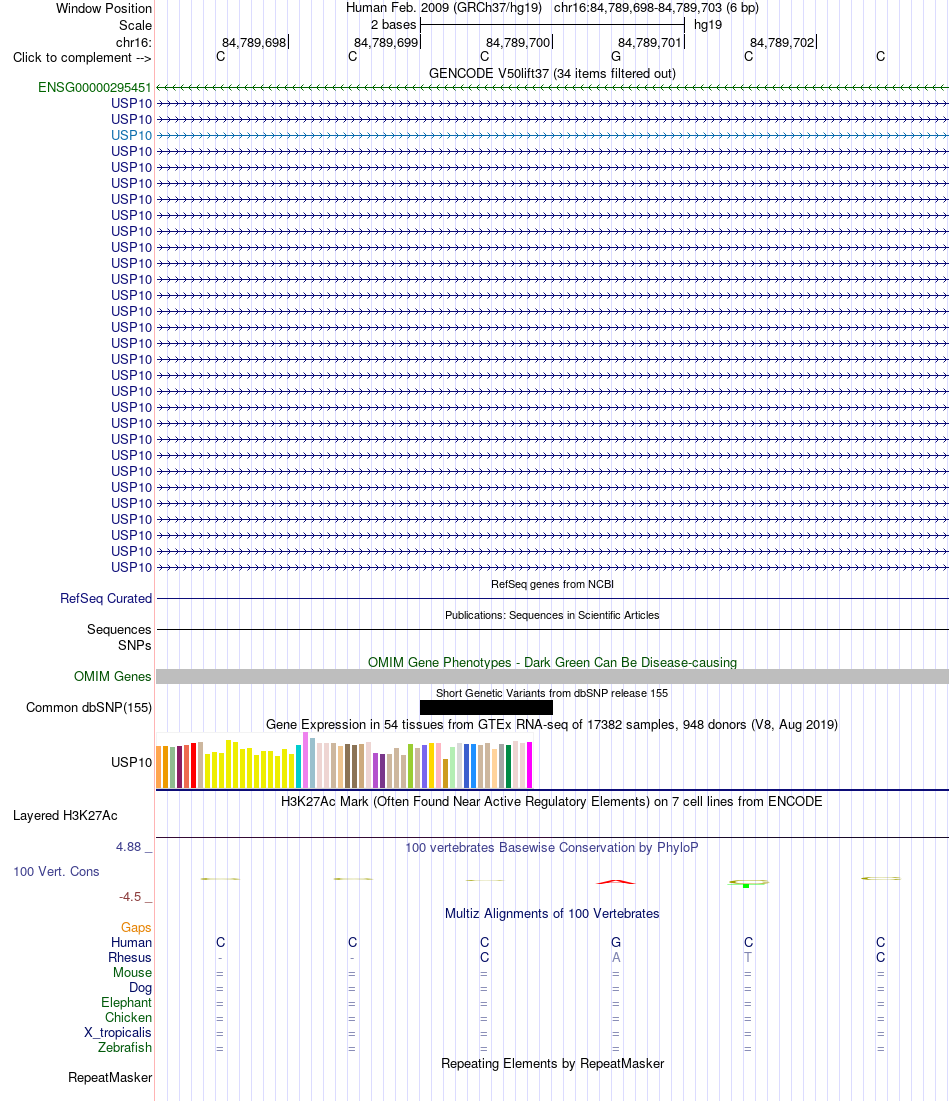Click the '2 bases' scale label
Viewport: 950px width, 1101px height.
pos(393,25)
